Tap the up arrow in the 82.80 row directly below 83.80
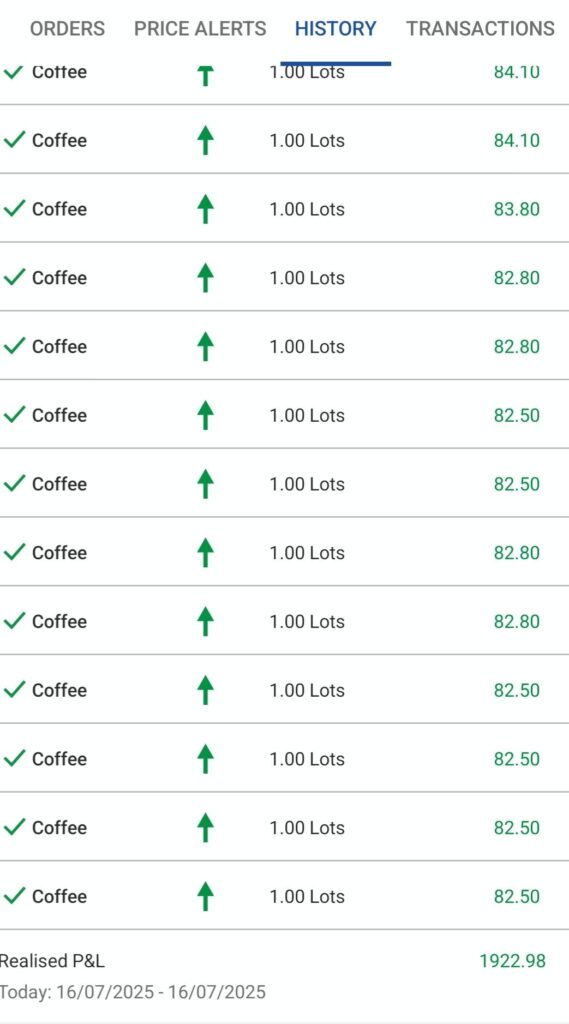The height and width of the screenshot is (1024, 569). [x=206, y=278]
